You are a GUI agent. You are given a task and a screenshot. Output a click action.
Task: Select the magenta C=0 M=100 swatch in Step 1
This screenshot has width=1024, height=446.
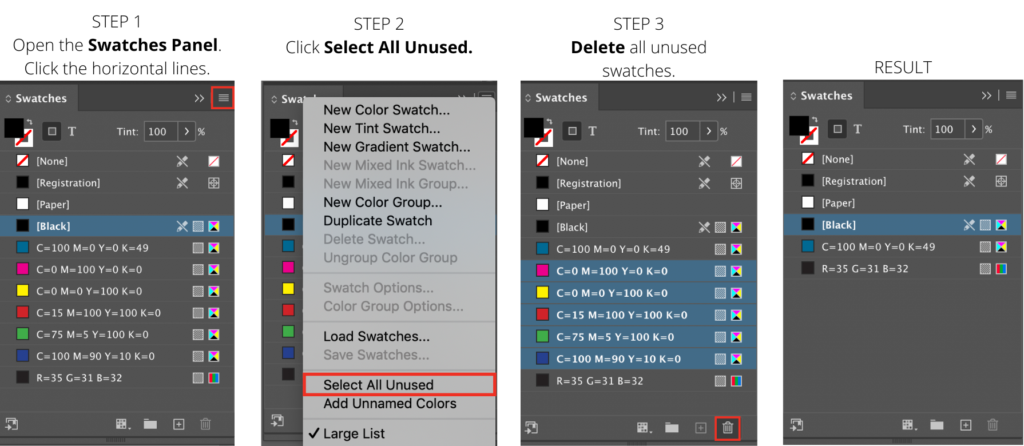point(117,270)
